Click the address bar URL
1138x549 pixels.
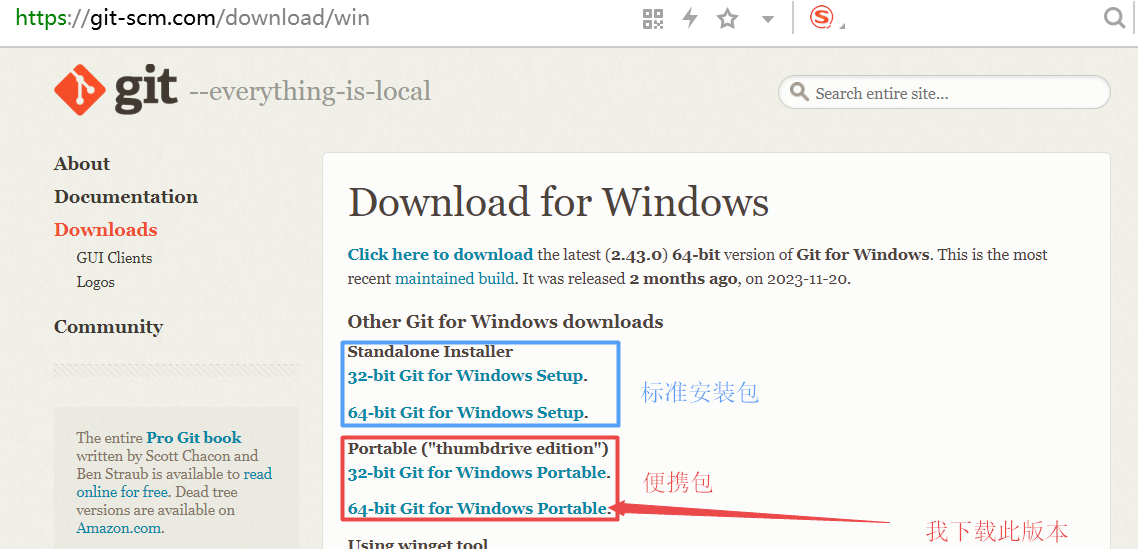point(193,17)
